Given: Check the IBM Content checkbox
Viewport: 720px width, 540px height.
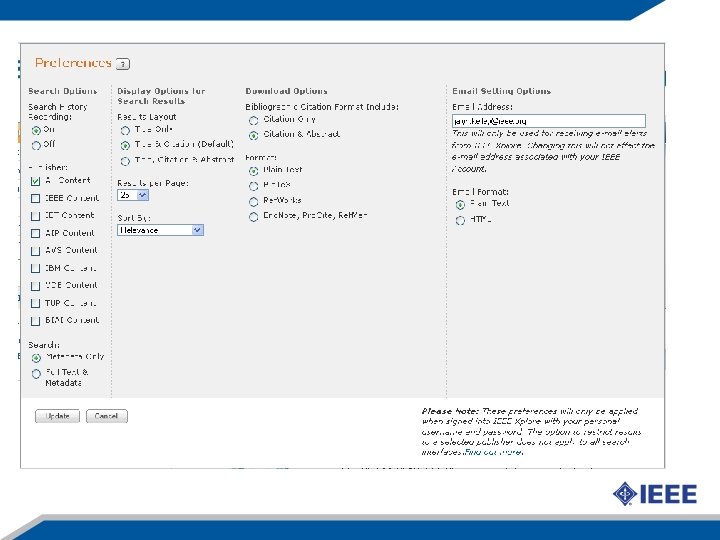Looking at the screenshot, I should [x=35, y=268].
